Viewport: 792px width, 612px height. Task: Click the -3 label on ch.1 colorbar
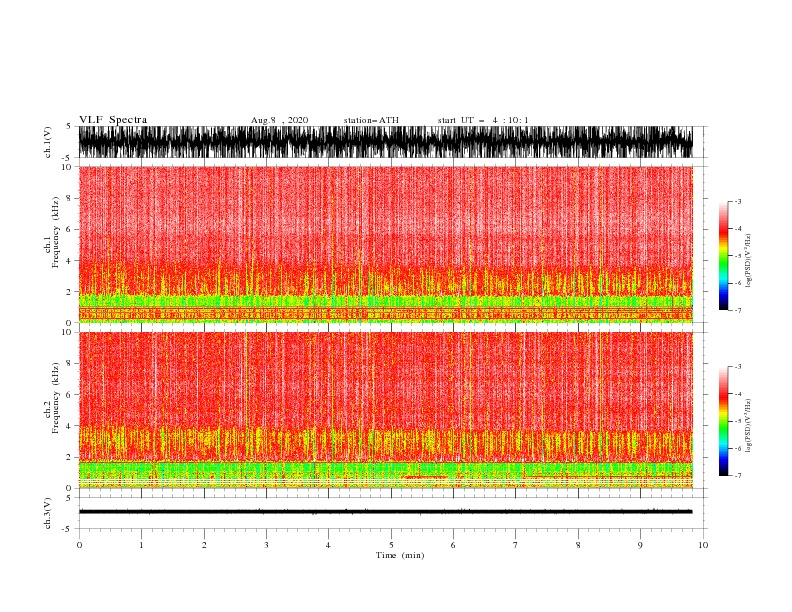(738, 202)
